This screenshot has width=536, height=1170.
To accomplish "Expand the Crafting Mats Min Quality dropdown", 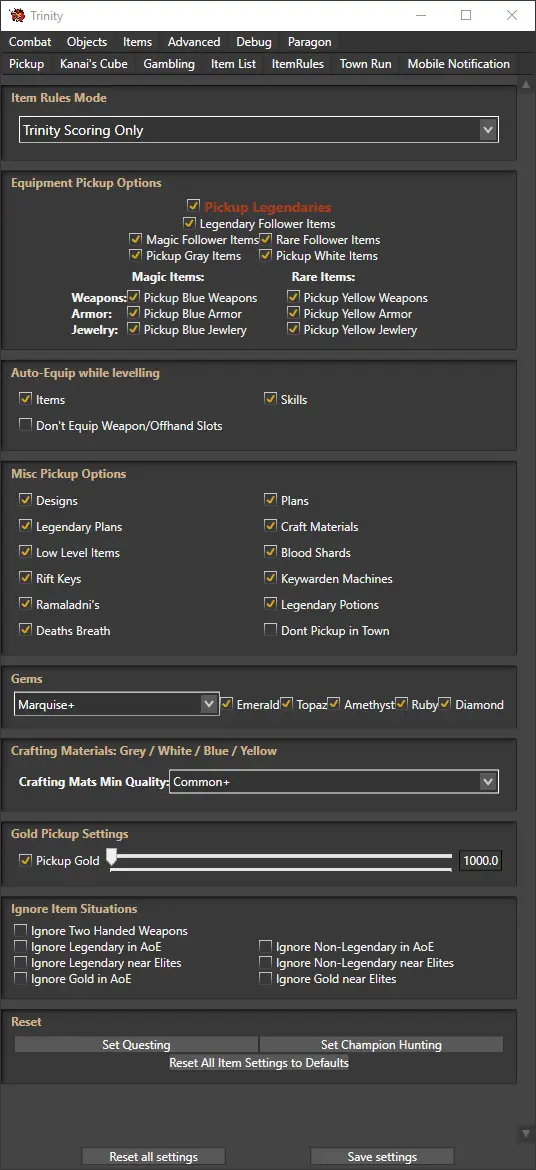I will pos(334,782).
